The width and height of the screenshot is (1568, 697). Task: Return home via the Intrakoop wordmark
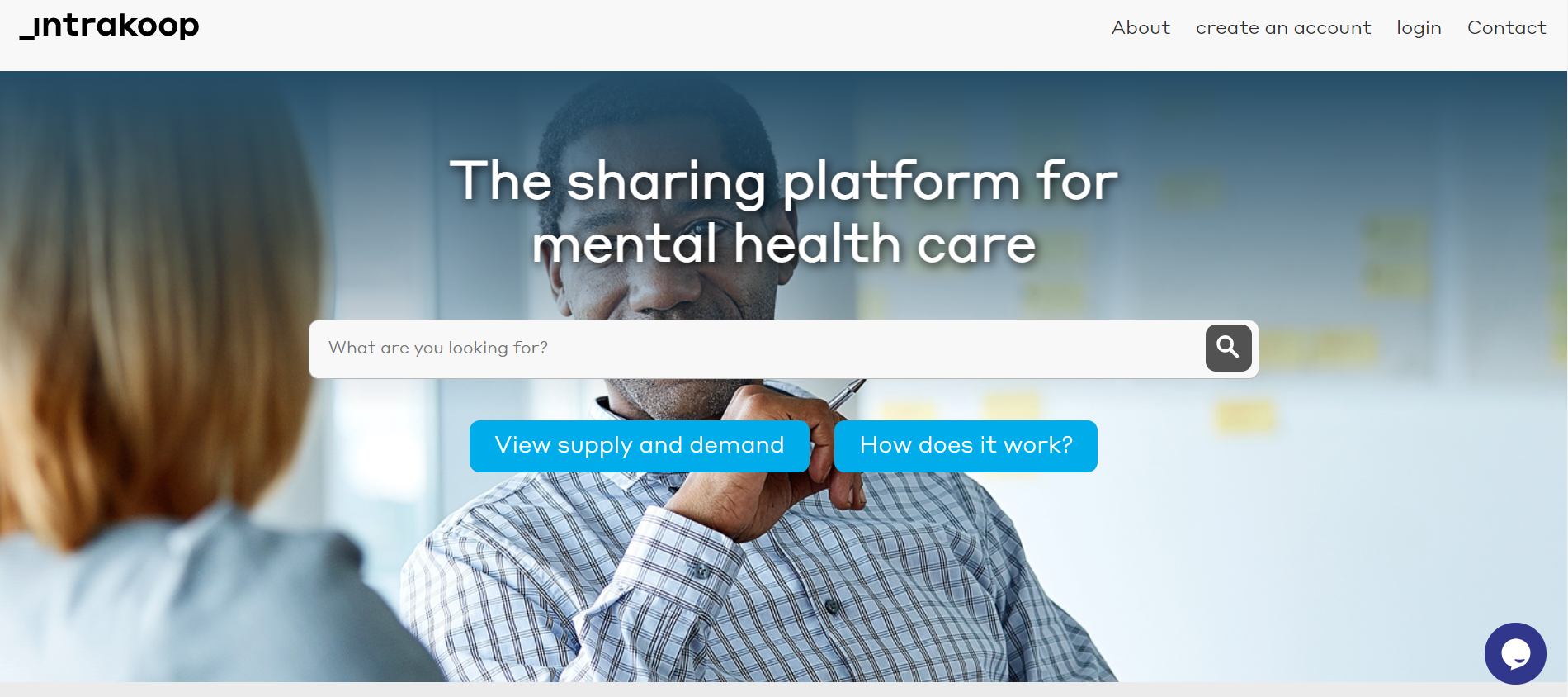109,26
